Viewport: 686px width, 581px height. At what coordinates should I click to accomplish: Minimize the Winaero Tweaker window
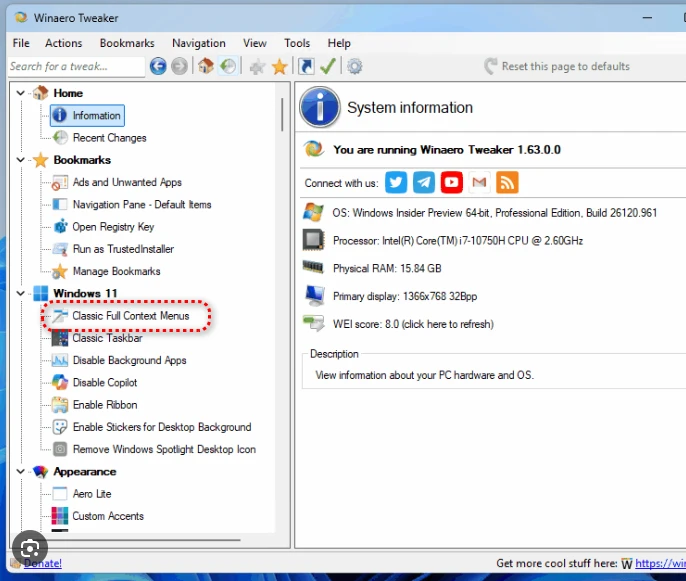[x=648, y=18]
